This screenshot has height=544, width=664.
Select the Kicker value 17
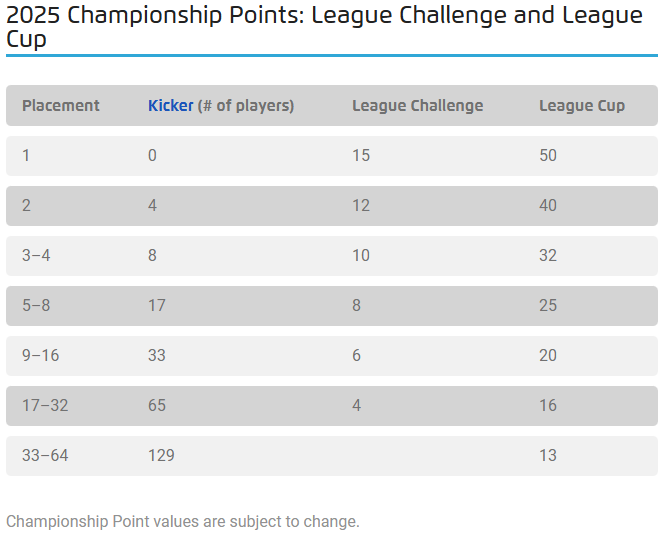157,306
